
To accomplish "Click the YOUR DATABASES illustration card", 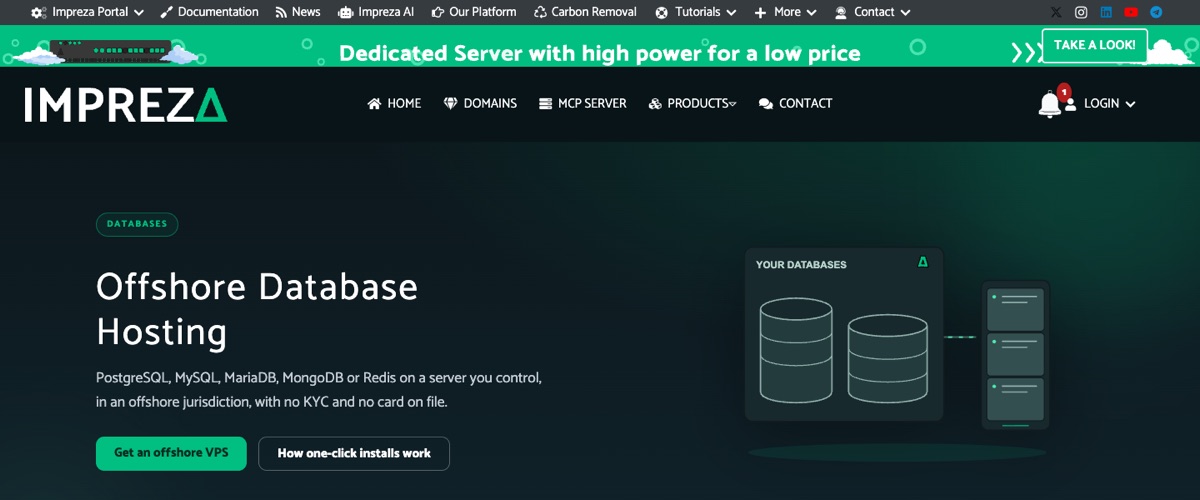I will pyautogui.click(x=844, y=334).
